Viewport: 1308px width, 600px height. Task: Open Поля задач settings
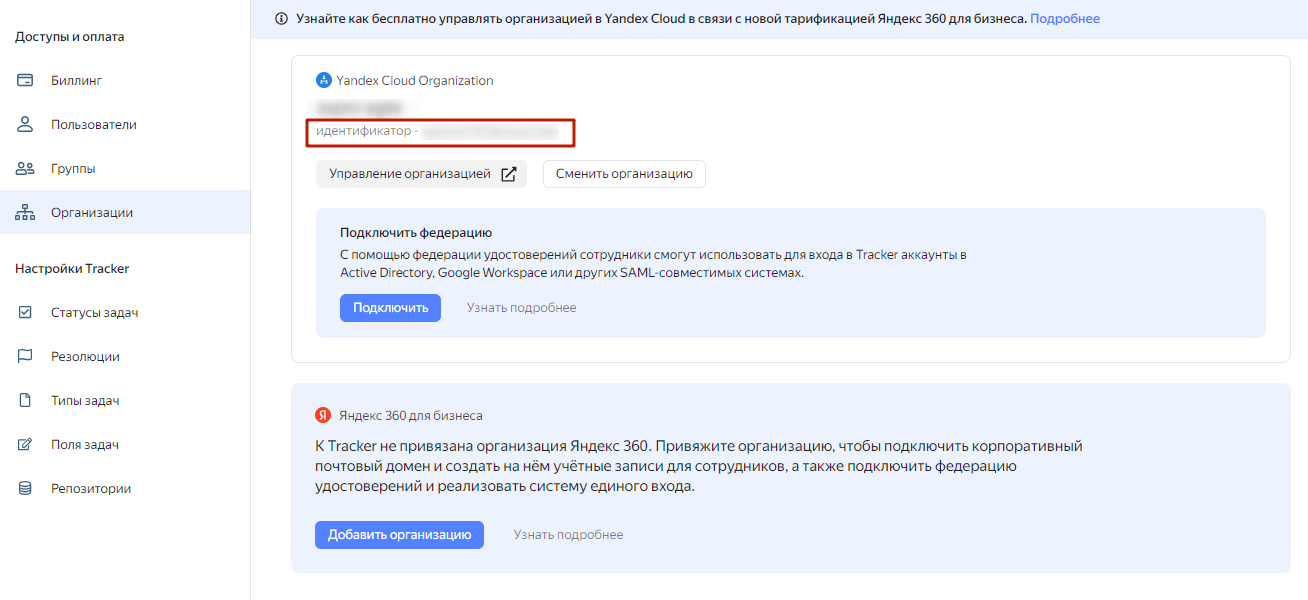[x=125, y=444]
